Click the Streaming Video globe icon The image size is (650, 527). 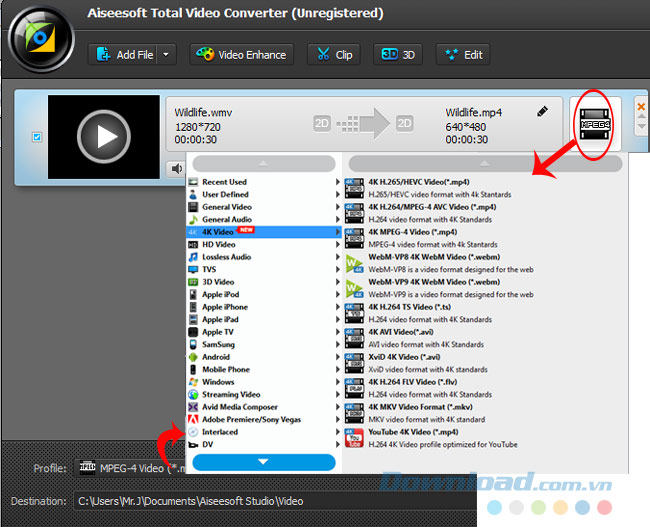pyautogui.click(x=193, y=394)
